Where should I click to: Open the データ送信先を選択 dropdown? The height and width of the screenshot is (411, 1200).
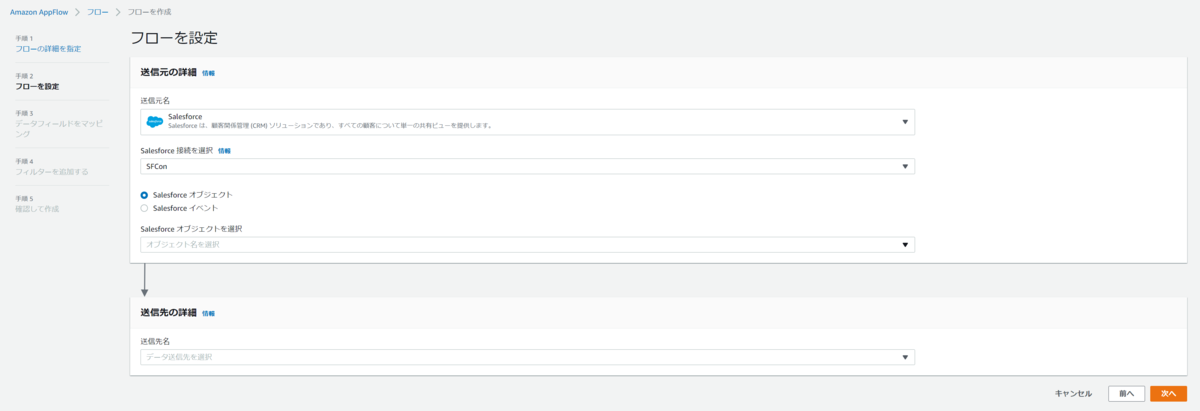528,357
